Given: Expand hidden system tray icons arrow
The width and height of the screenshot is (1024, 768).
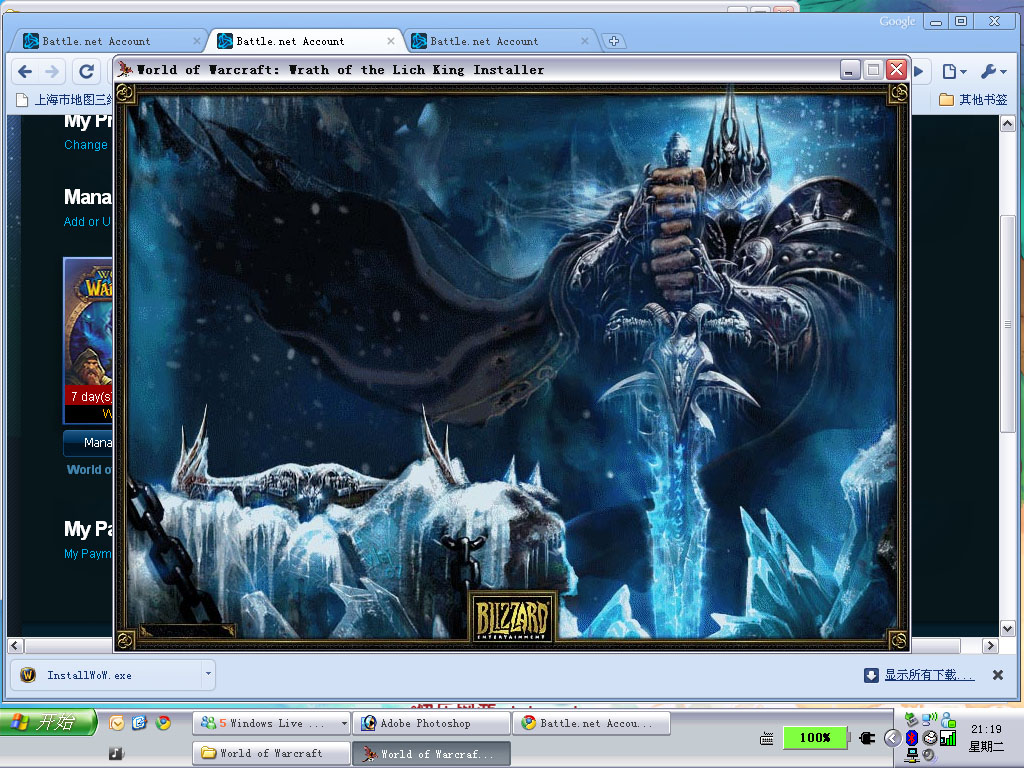Looking at the screenshot, I should (x=892, y=738).
